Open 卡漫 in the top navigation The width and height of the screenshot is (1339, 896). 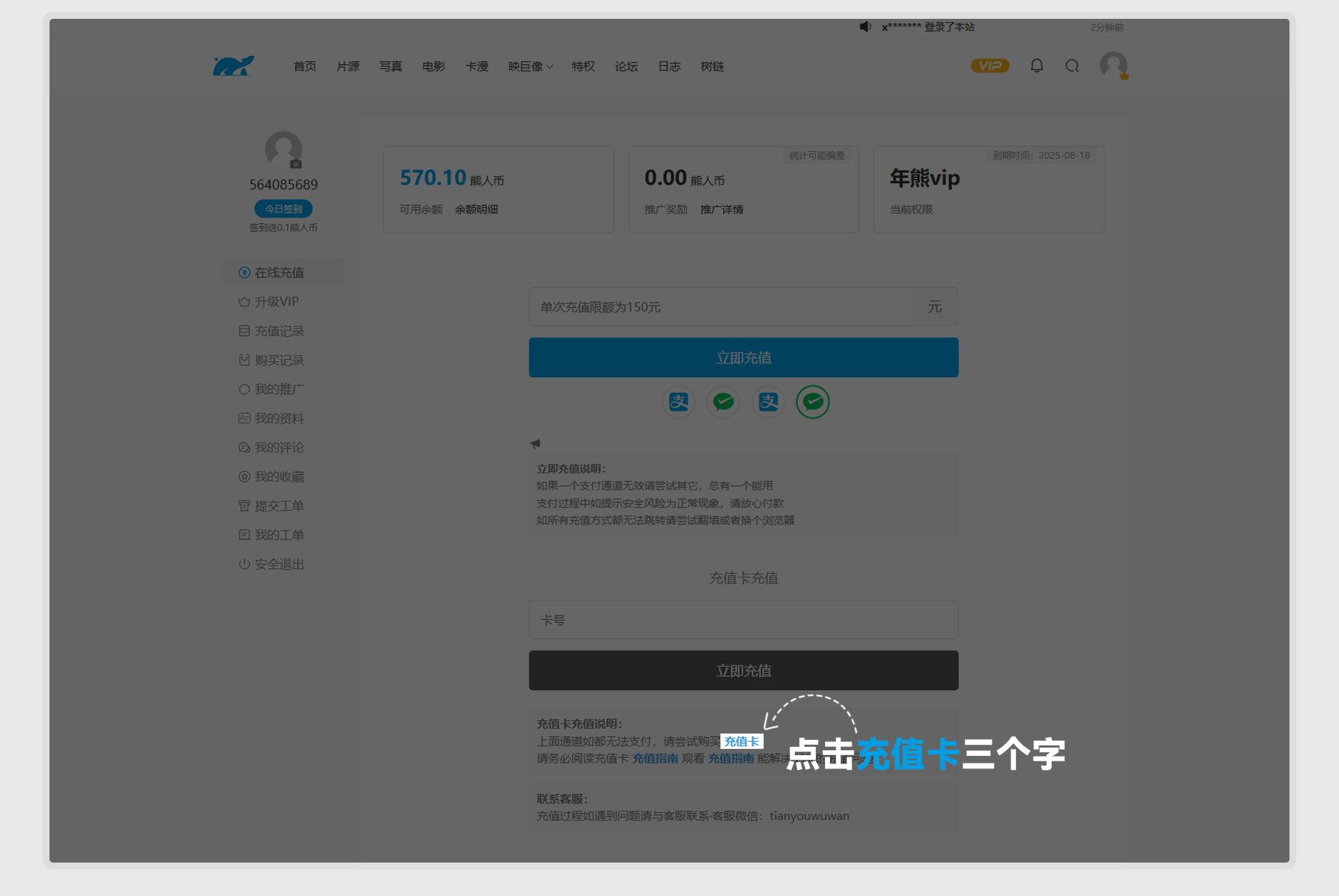(x=477, y=66)
